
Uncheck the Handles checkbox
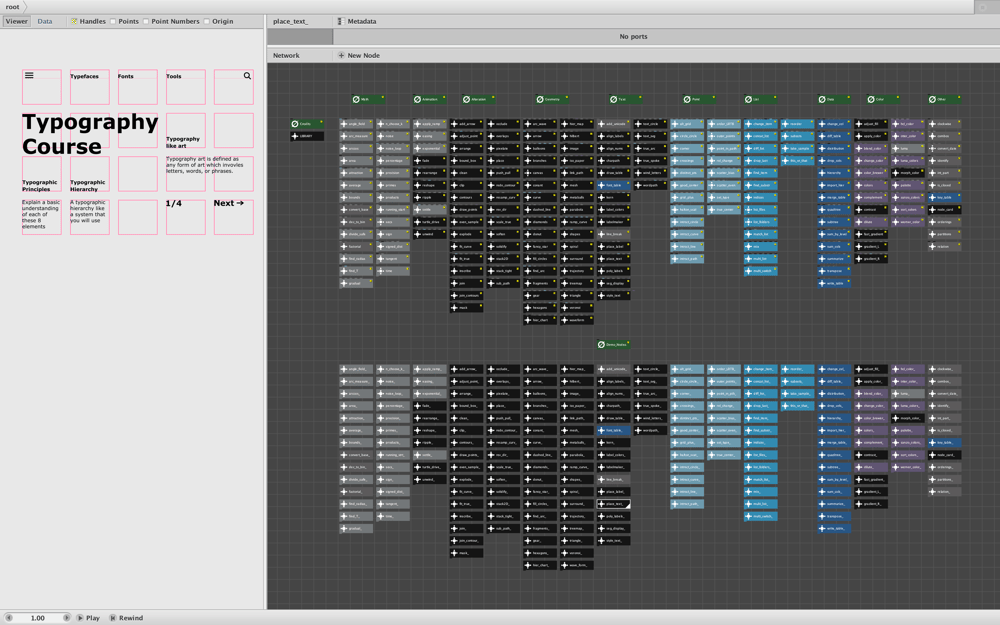point(74,21)
